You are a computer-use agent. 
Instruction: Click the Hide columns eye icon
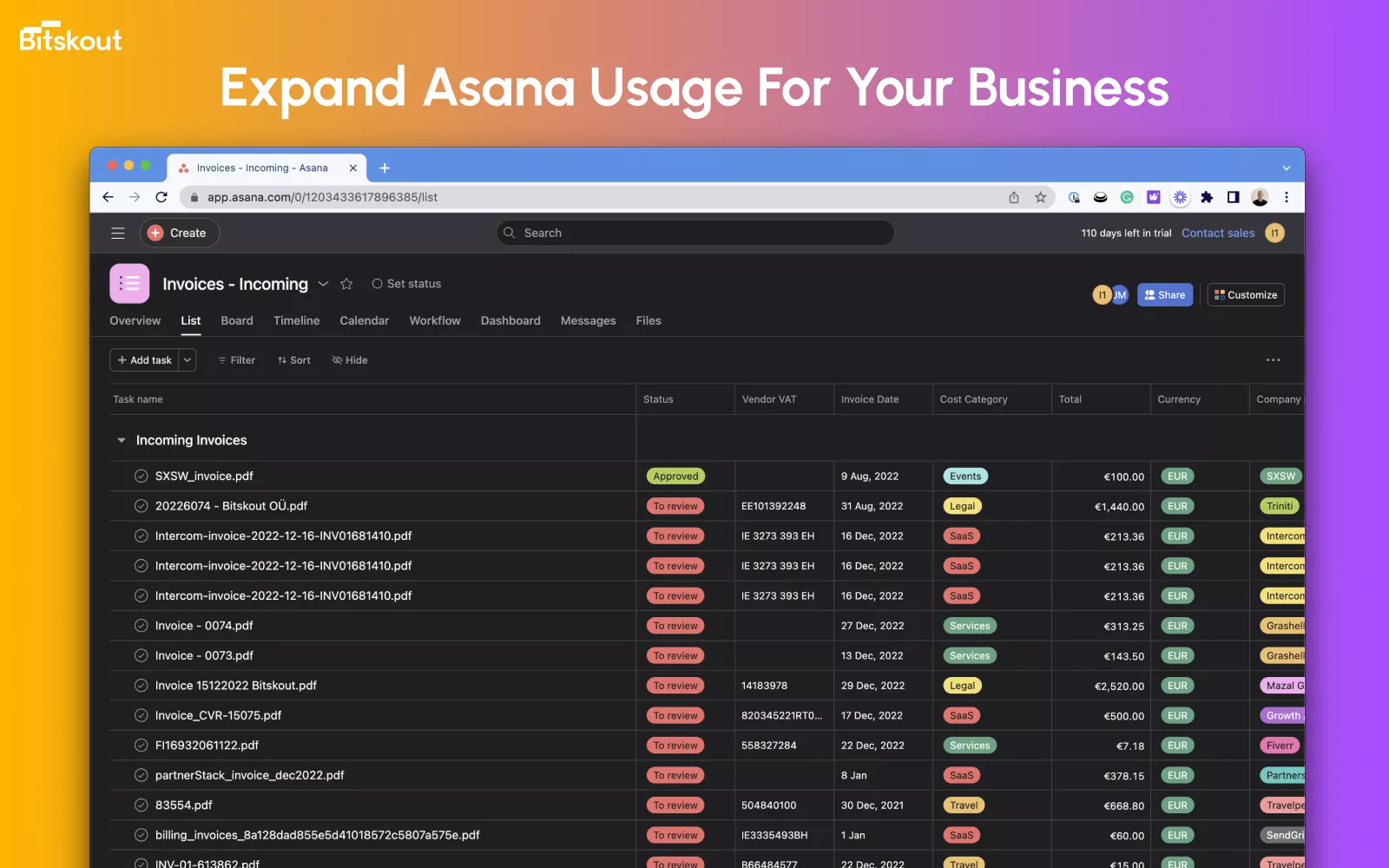coord(338,360)
